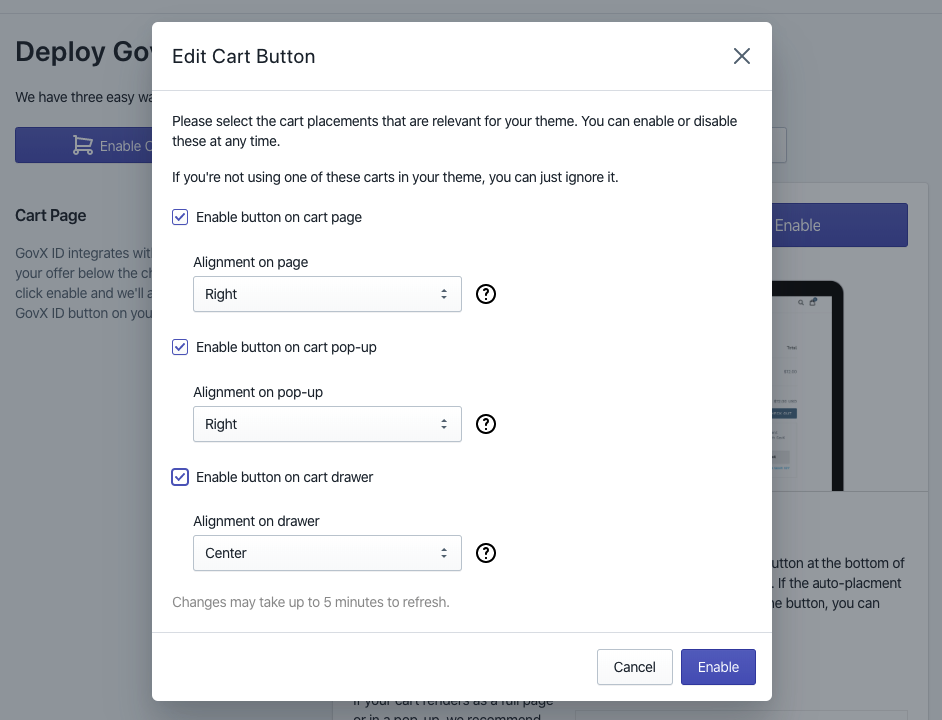The image size is (942, 720).
Task: Click the Alignment on drawer label
Action: (256, 521)
